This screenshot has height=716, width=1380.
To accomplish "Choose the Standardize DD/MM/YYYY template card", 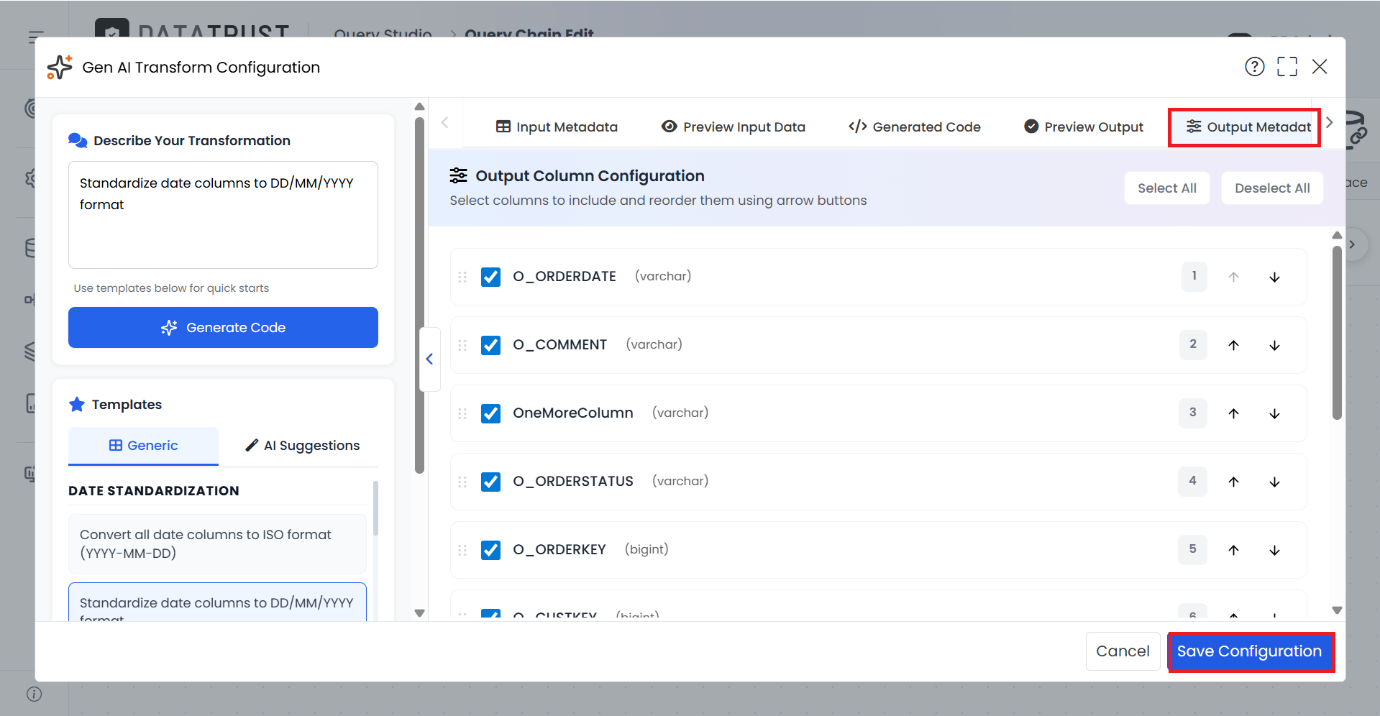I will pos(217,603).
